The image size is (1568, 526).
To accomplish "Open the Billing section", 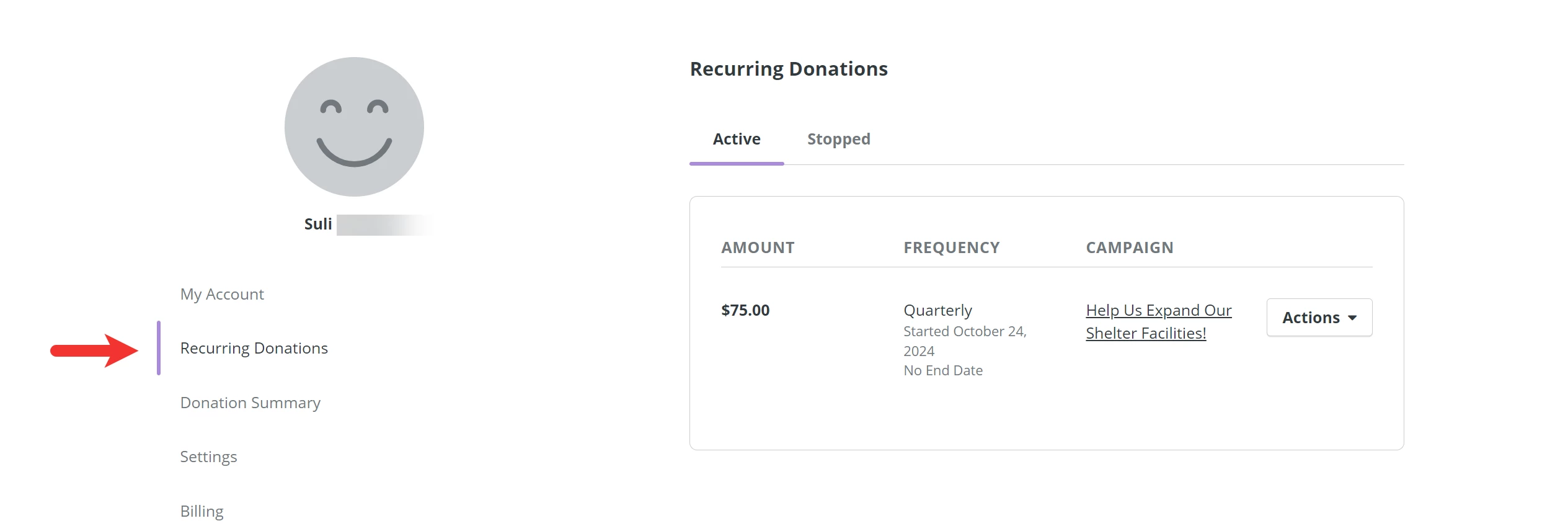I will 202,510.
